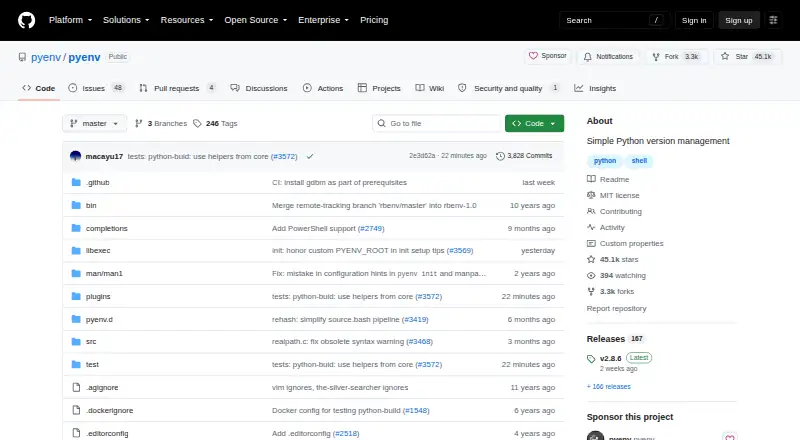Open the bin folder
The width and height of the screenshot is (800, 440).
point(91,205)
